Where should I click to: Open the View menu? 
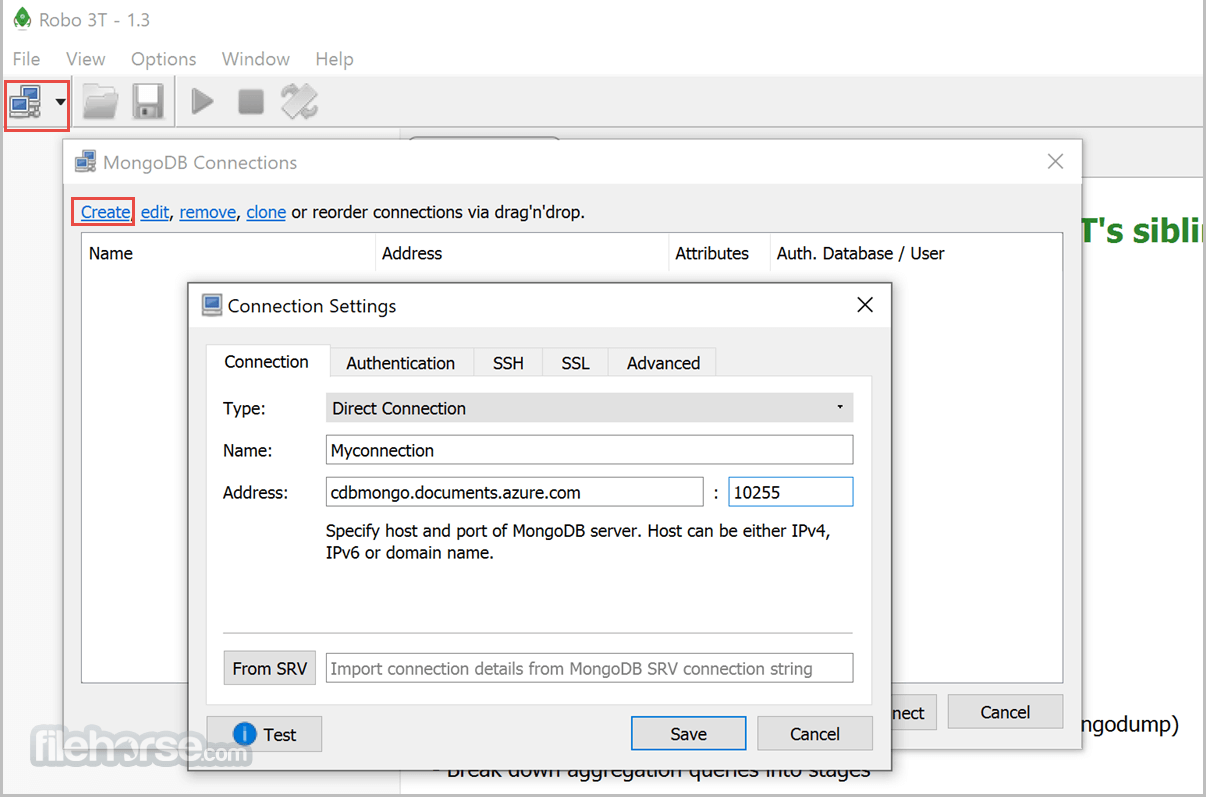click(86, 59)
